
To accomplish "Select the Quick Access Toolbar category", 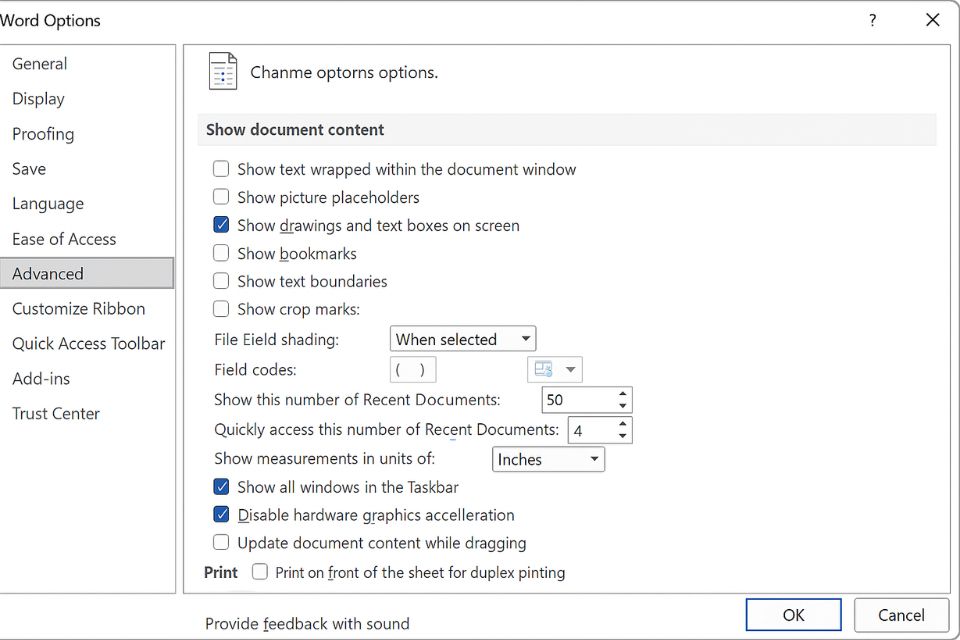I will click(x=88, y=344).
